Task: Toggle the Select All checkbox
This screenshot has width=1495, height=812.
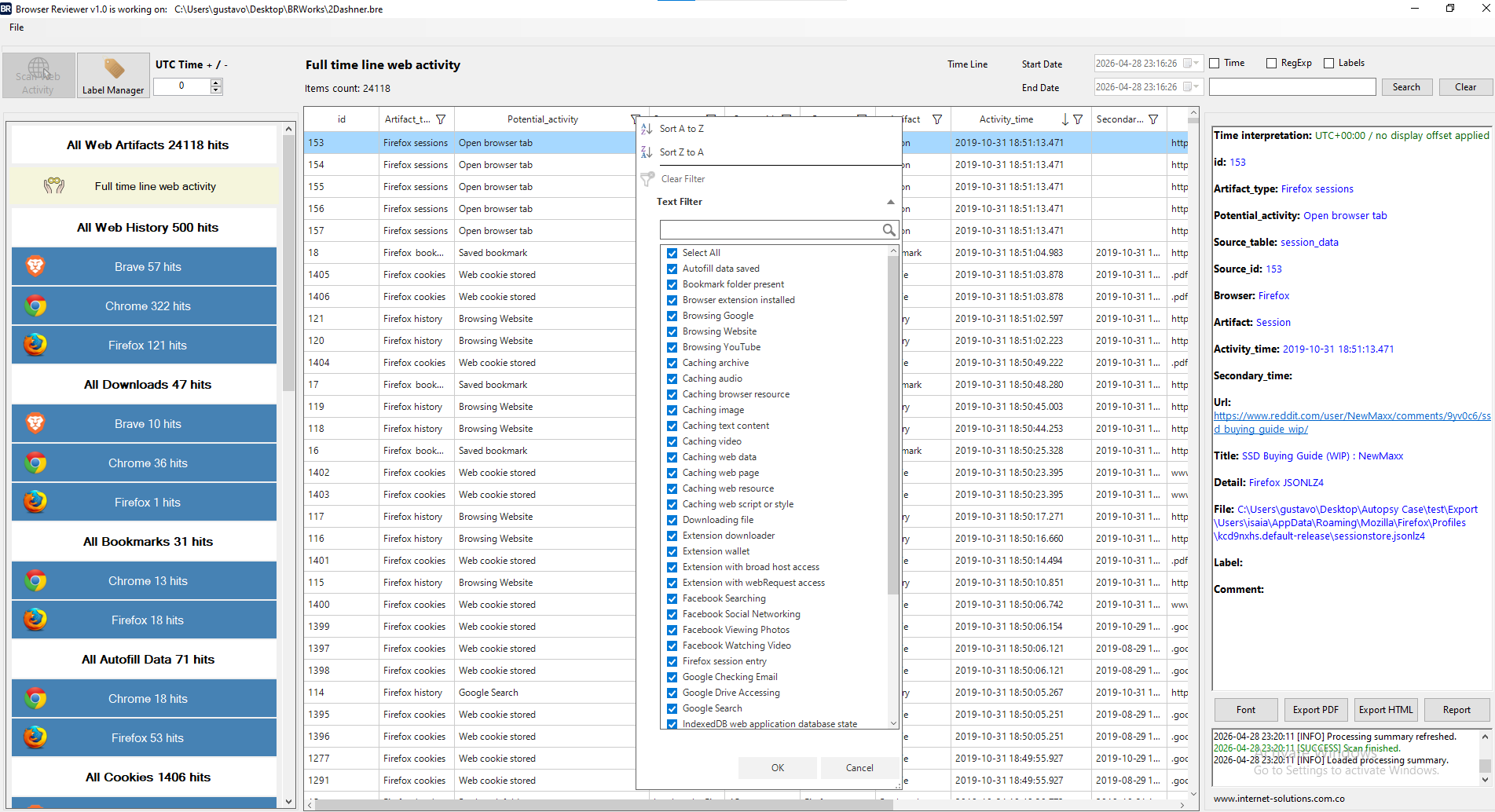Action: (672, 253)
